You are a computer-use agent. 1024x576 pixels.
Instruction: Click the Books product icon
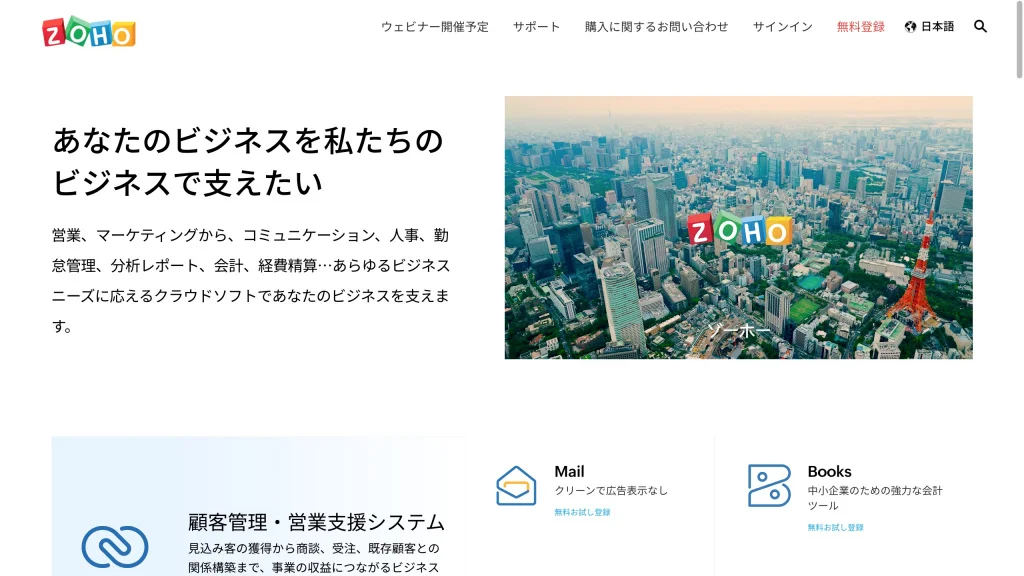pyautogui.click(x=769, y=486)
